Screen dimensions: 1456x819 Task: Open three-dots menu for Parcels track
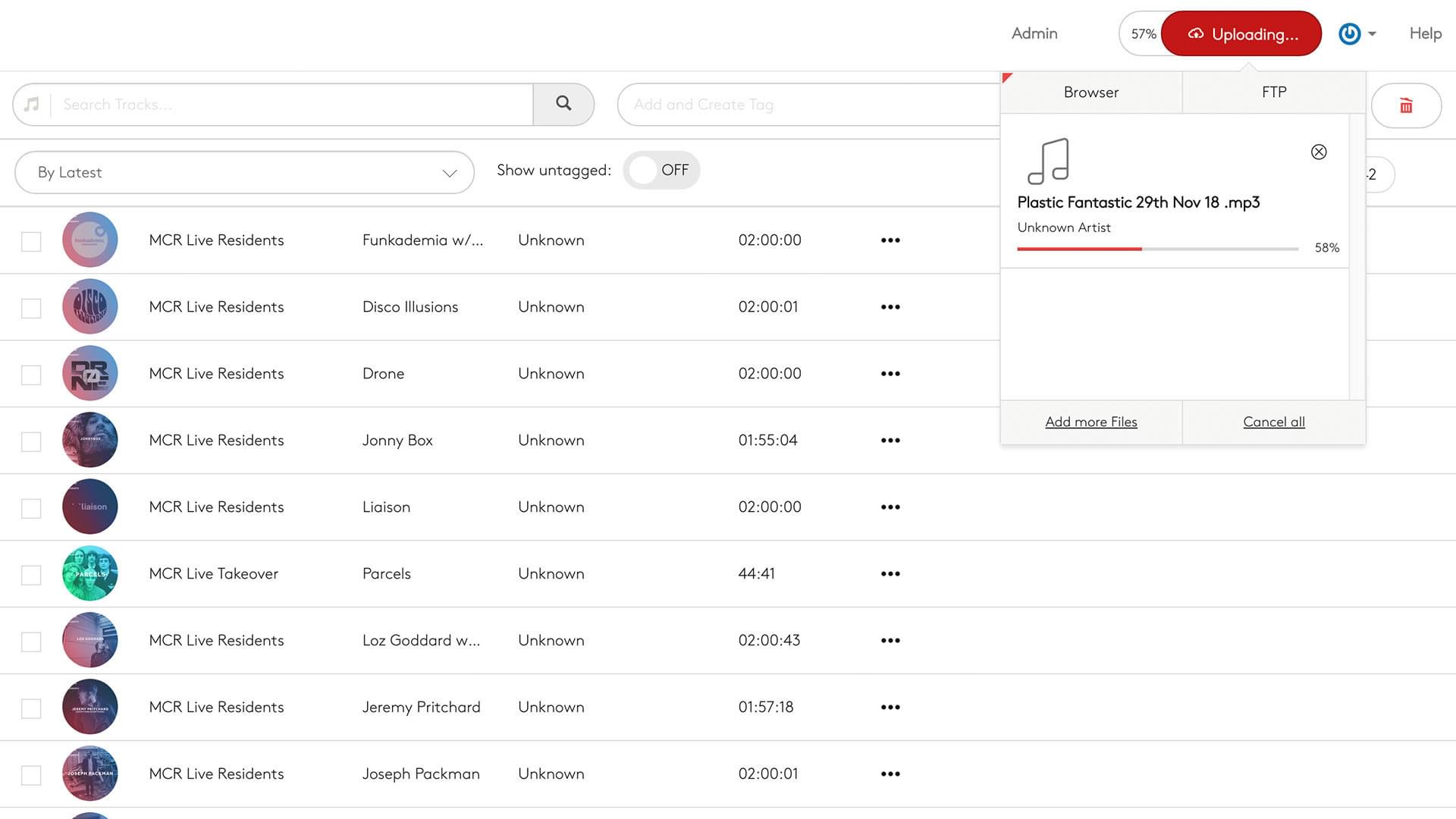(890, 574)
